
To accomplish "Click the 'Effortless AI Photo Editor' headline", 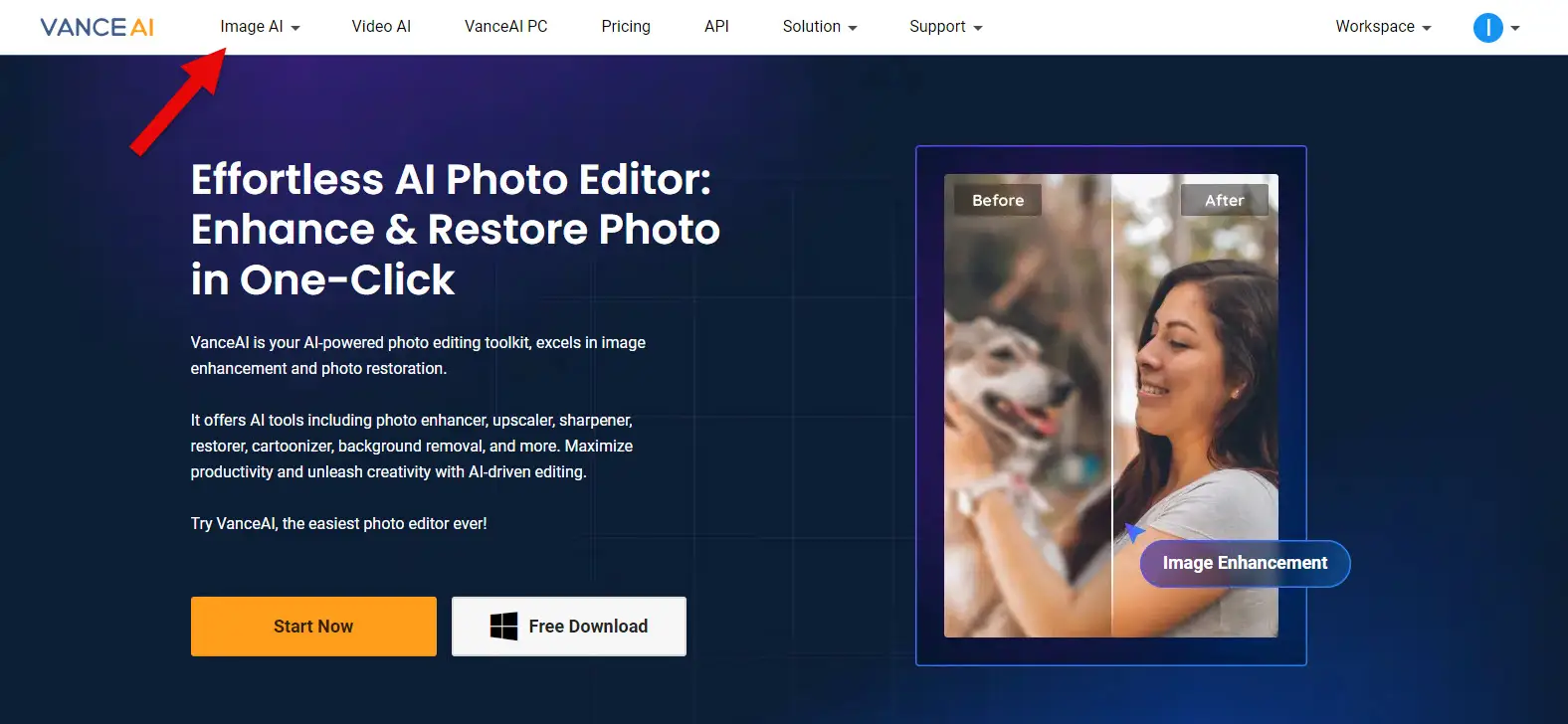I will pyautogui.click(x=456, y=230).
